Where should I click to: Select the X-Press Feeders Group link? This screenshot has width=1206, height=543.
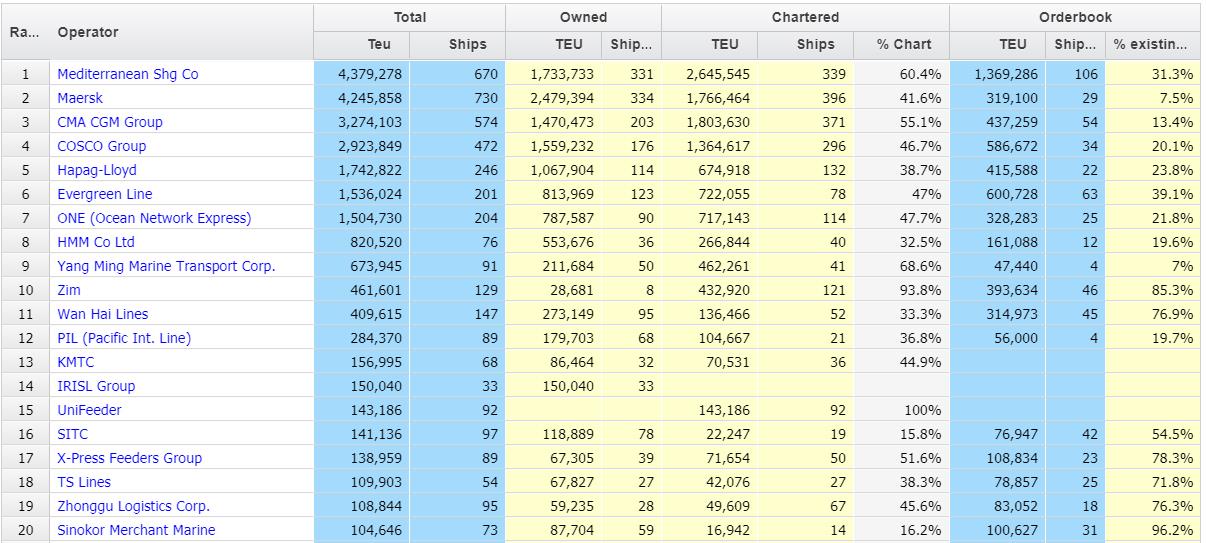click(x=130, y=458)
